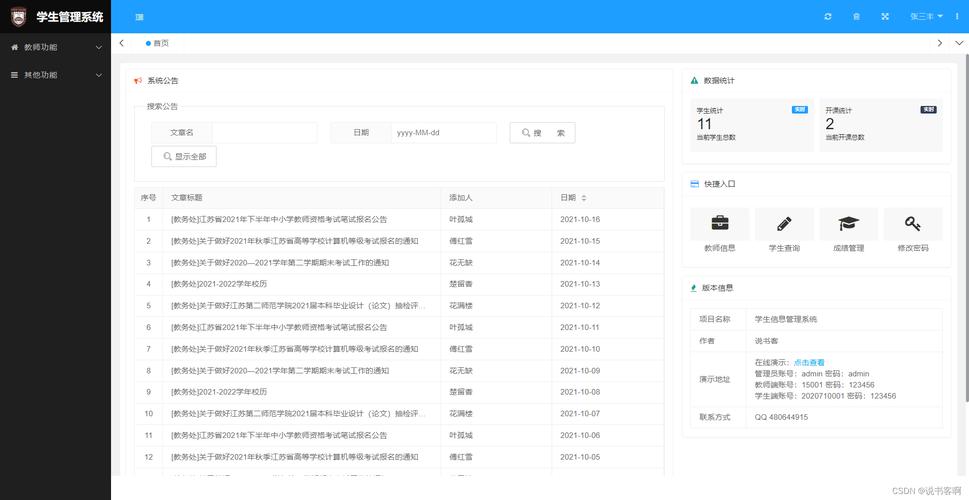Open 修改密码 via the key icon

coord(913,223)
